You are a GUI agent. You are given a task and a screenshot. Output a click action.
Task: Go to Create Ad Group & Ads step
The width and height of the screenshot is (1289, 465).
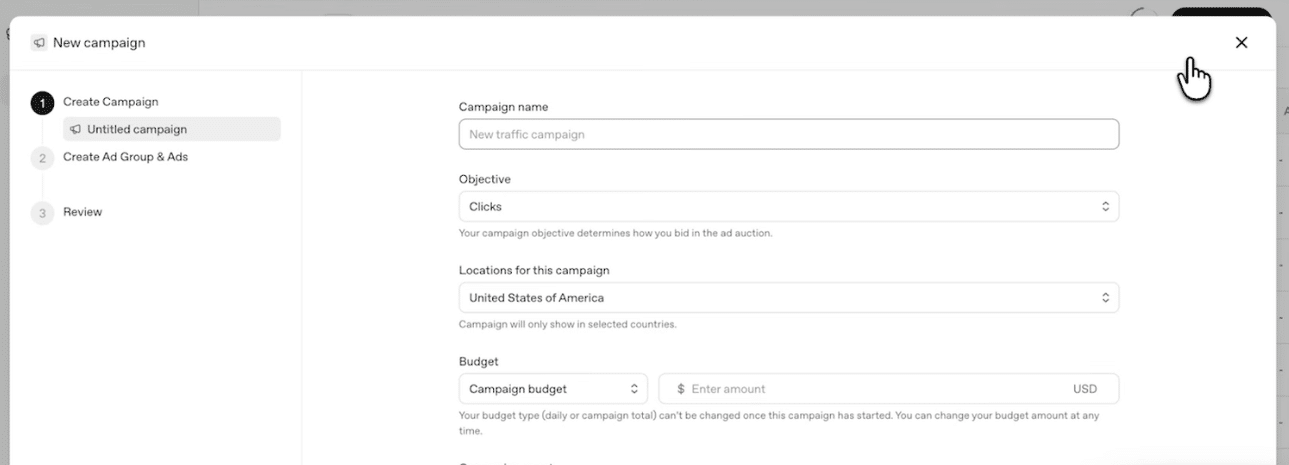click(126, 157)
